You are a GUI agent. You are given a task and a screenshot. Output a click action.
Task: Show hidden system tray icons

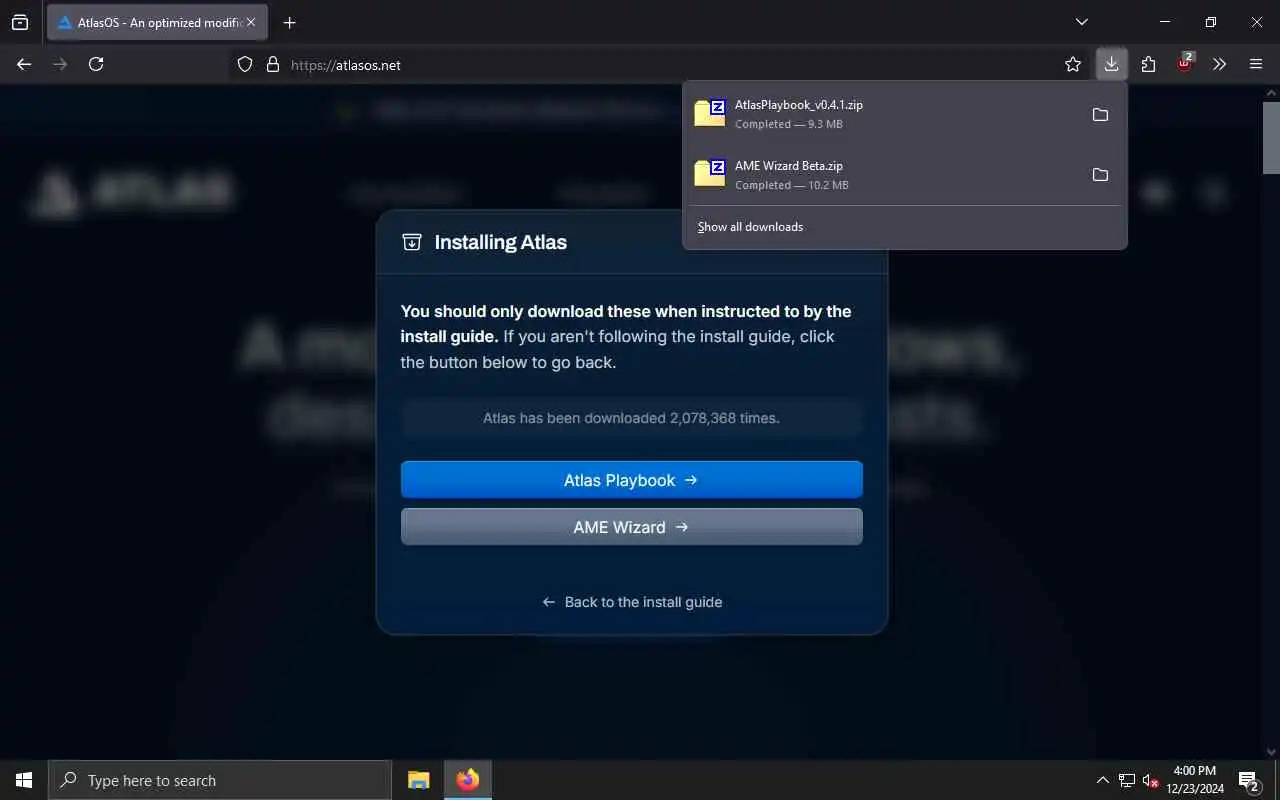(x=1102, y=780)
